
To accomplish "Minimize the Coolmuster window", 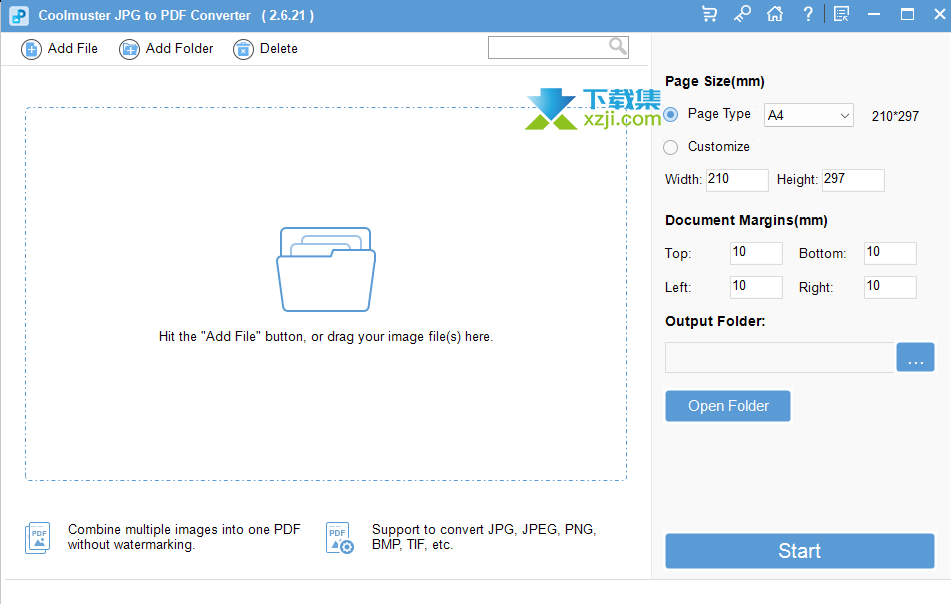I will pyautogui.click(x=874, y=14).
